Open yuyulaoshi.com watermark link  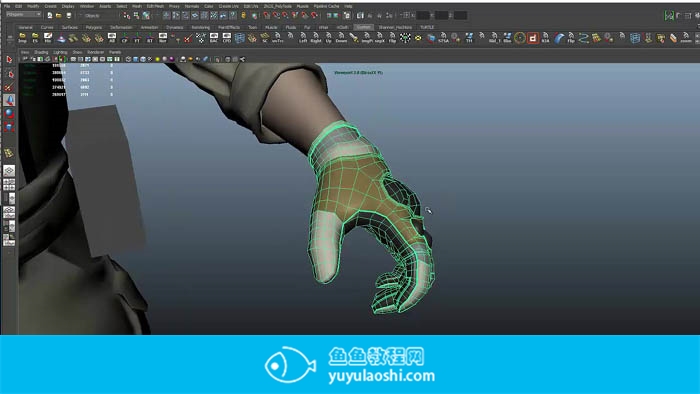(382, 376)
